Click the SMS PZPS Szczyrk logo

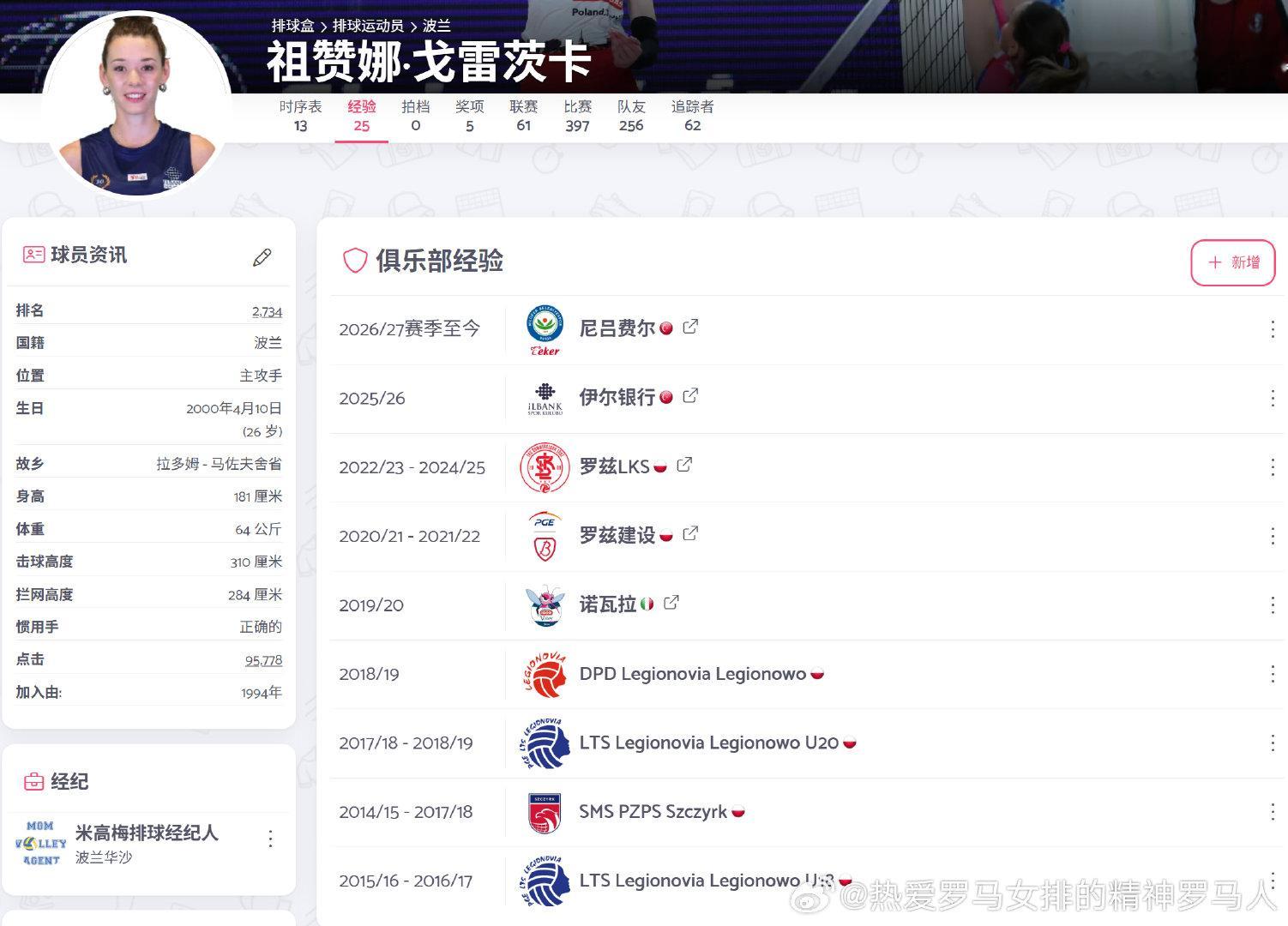point(545,812)
